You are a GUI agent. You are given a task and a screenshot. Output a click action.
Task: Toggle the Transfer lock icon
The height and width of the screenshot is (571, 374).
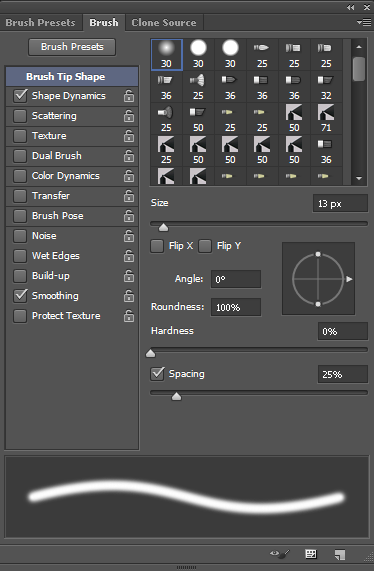(129, 196)
